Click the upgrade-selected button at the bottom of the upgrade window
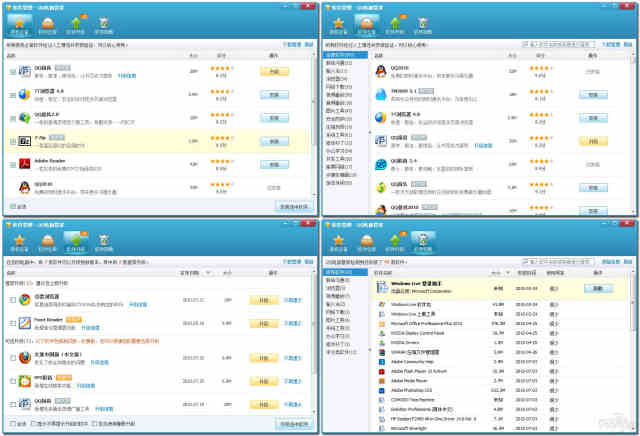This screenshot has width=640, height=436. pos(294,424)
